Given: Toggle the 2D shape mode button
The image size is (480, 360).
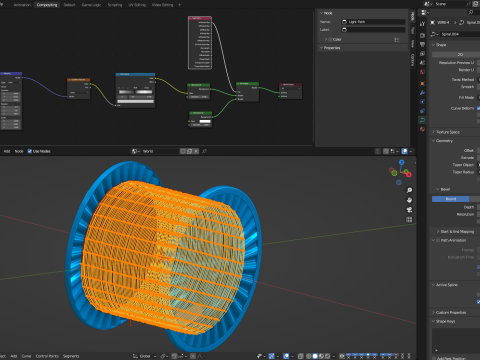Looking at the screenshot, I should (460, 54).
